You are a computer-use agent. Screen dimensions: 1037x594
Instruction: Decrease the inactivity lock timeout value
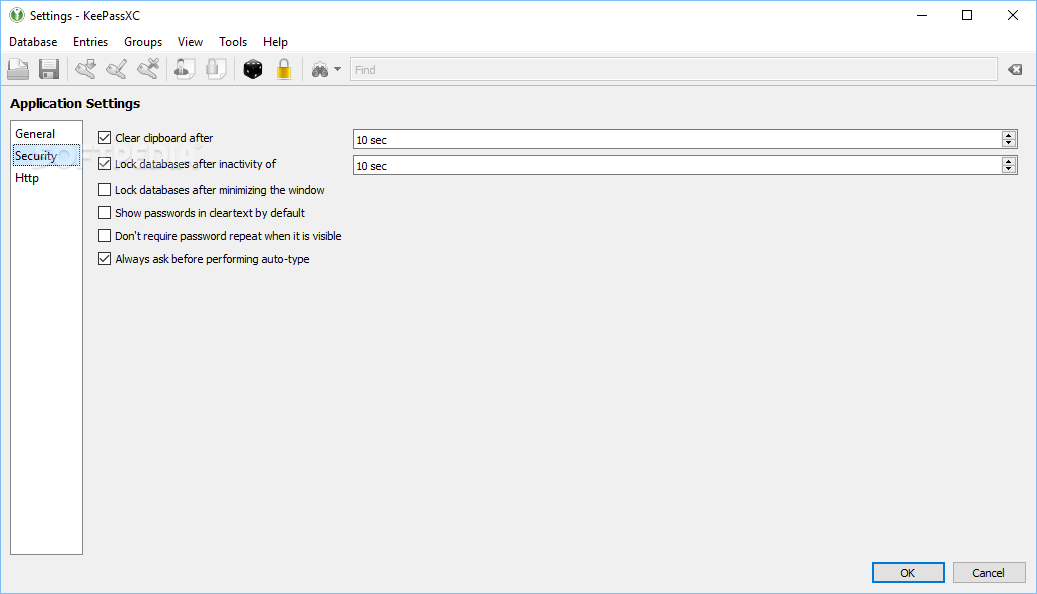pos(1009,169)
